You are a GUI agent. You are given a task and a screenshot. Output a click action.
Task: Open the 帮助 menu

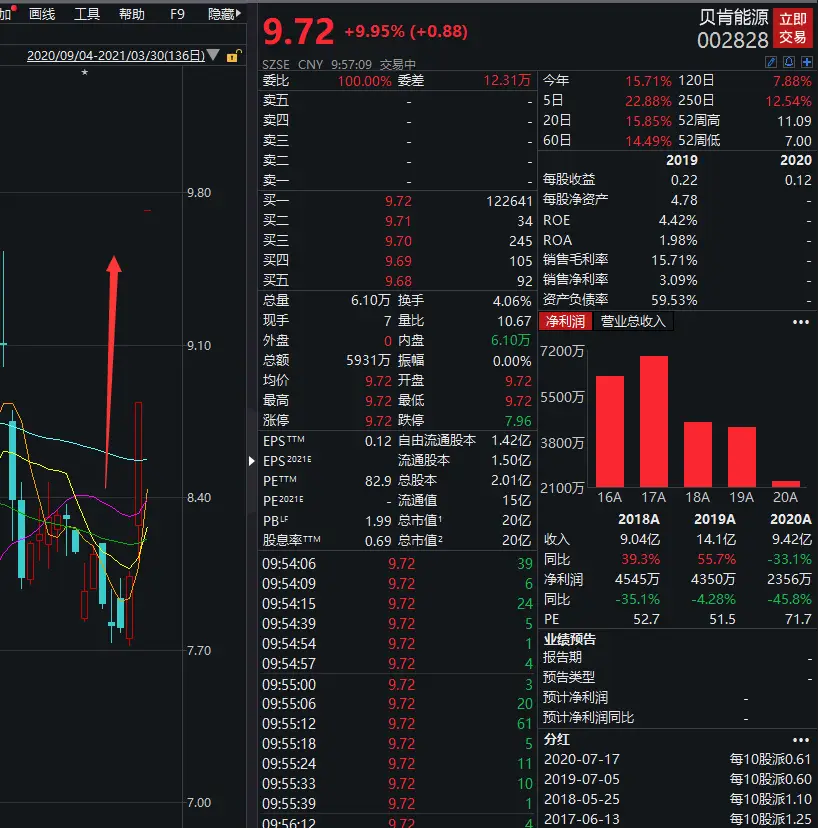pyautogui.click(x=132, y=13)
